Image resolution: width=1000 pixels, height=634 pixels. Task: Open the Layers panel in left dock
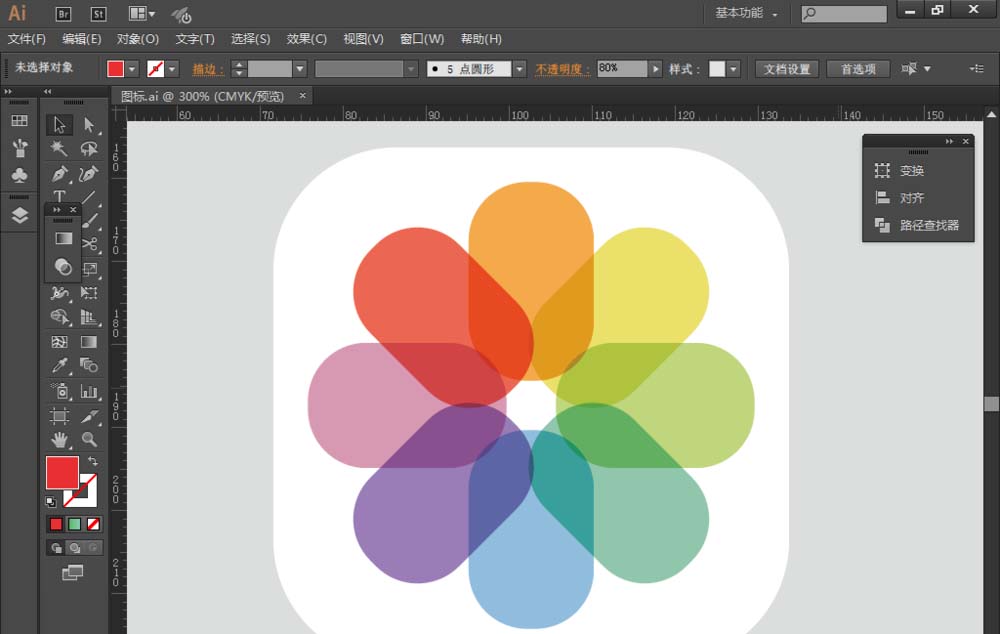pyautogui.click(x=19, y=216)
